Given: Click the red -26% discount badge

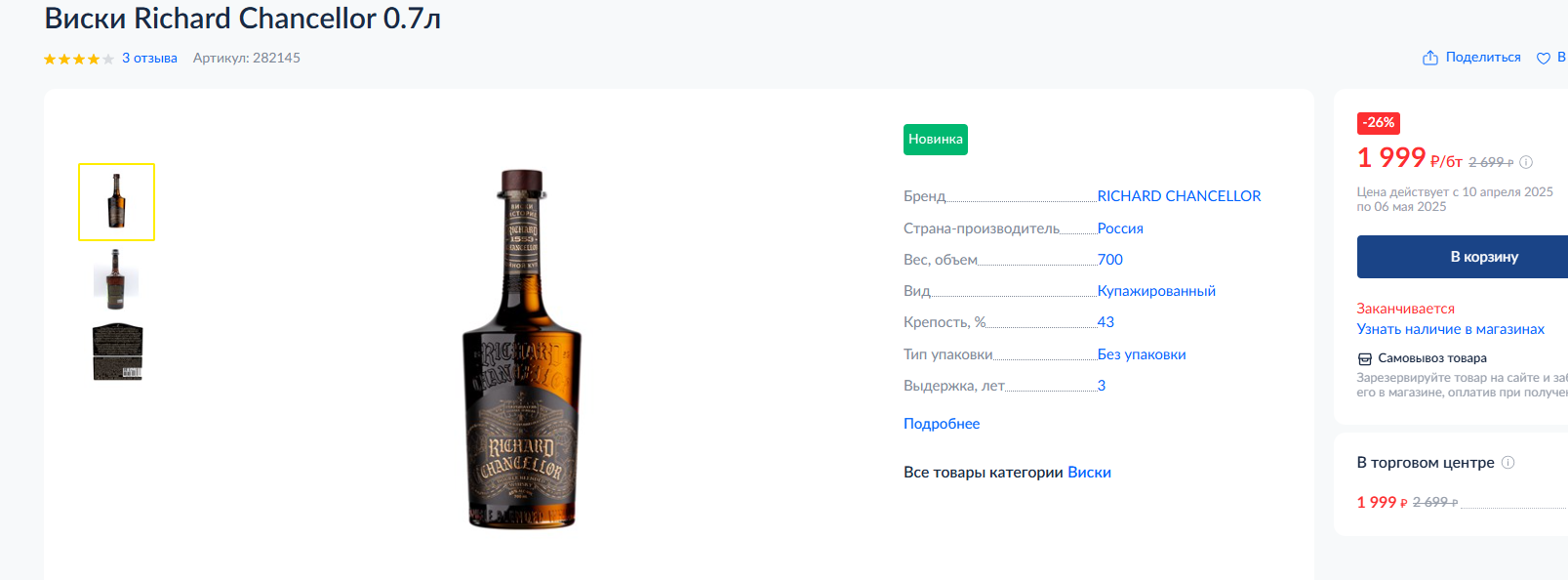Looking at the screenshot, I should coord(1379,123).
